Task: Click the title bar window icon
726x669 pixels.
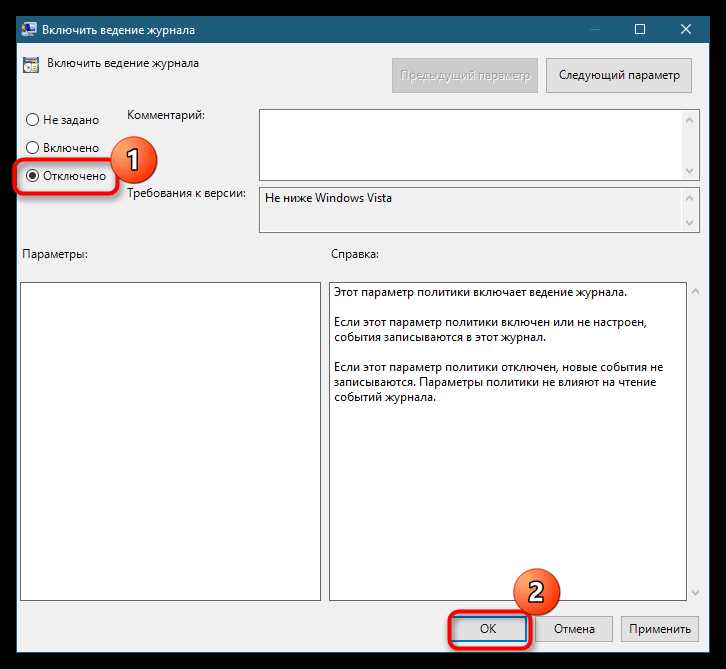Action: pos(29,29)
